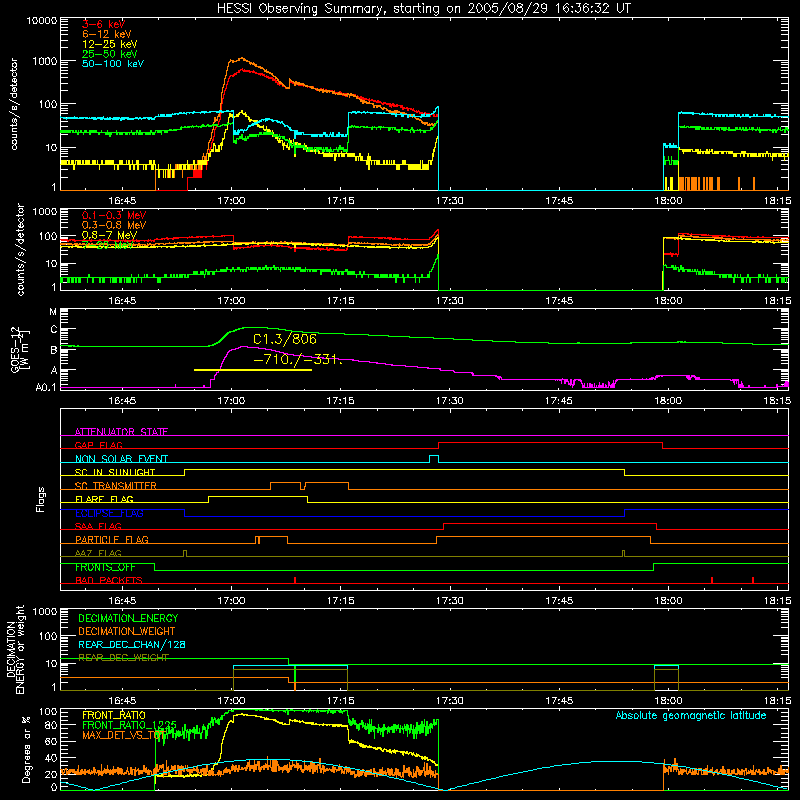The height and width of the screenshot is (800, 800).
Task: Click the 'GOES-12' y-axis label
Action: coord(16,349)
